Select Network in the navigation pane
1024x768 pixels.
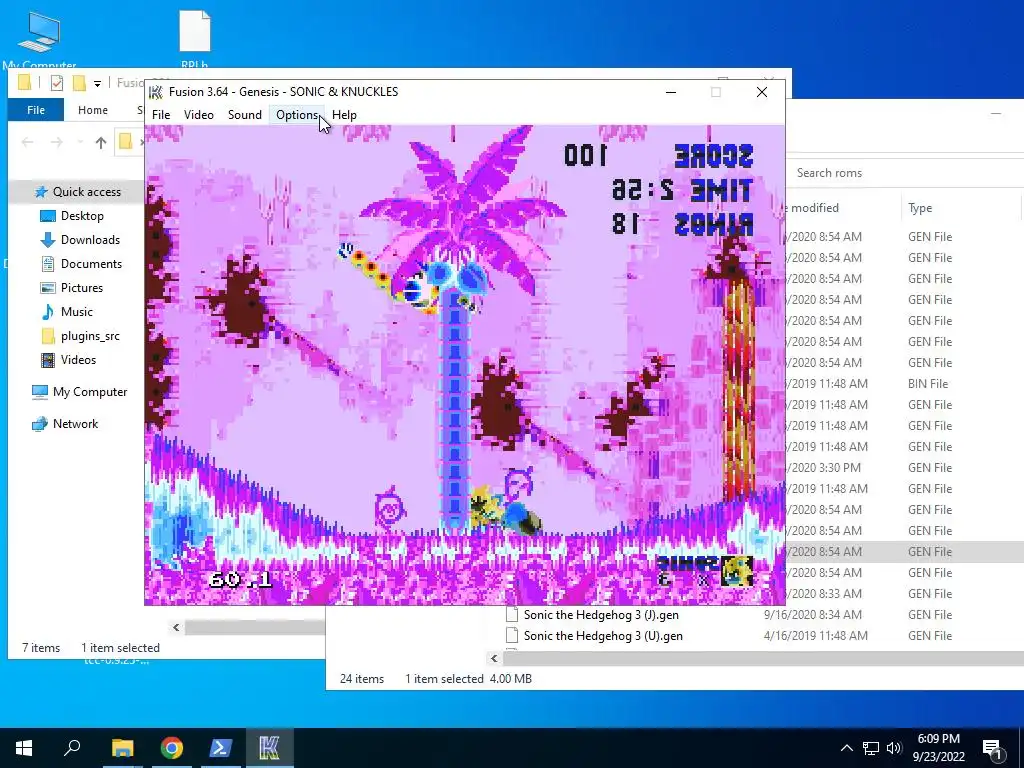pos(76,424)
